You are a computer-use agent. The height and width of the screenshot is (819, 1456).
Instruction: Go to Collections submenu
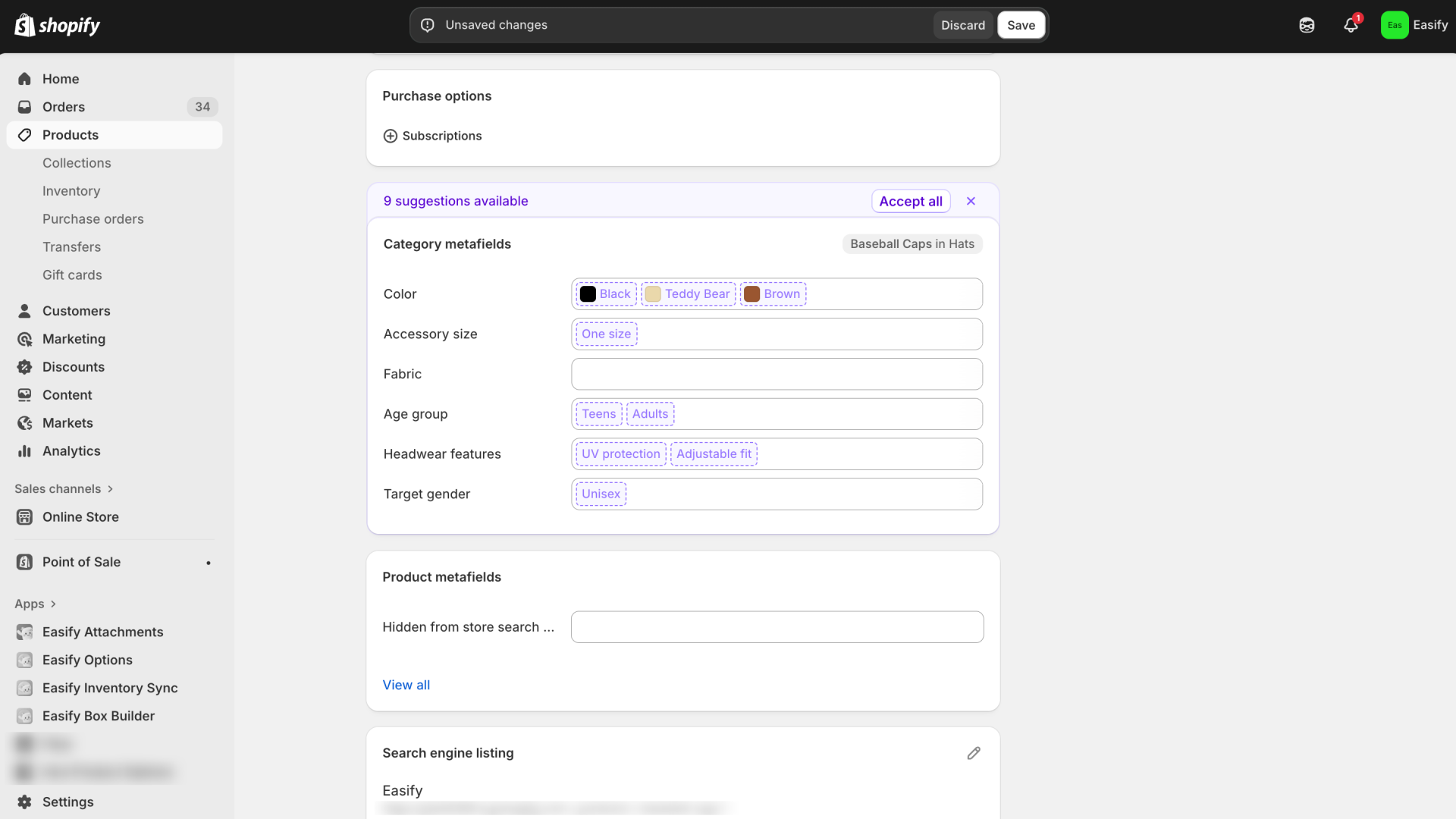(x=77, y=163)
